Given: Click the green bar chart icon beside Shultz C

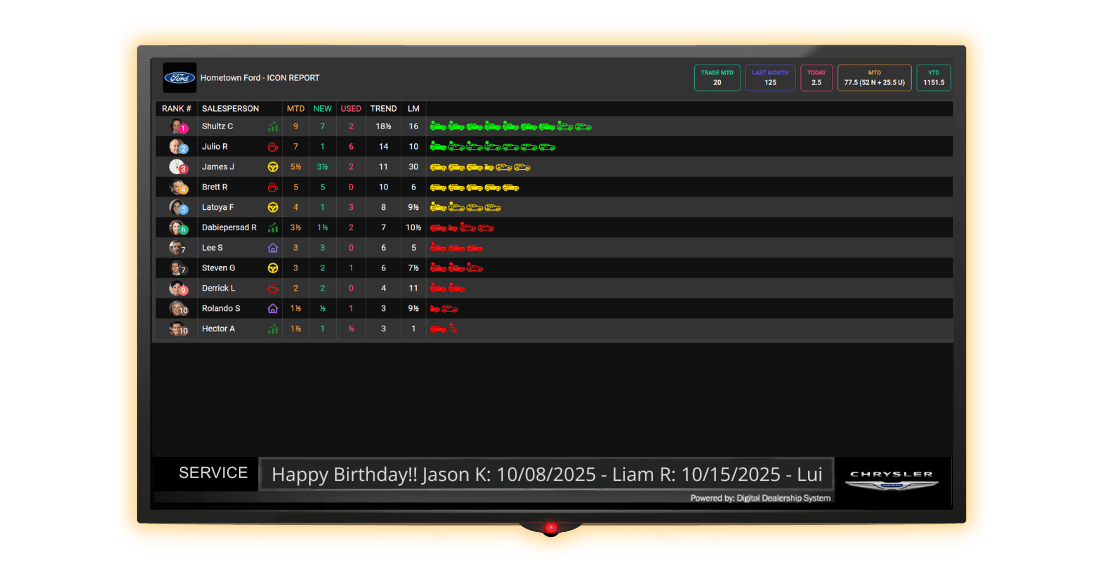Looking at the screenshot, I should click(x=272, y=127).
